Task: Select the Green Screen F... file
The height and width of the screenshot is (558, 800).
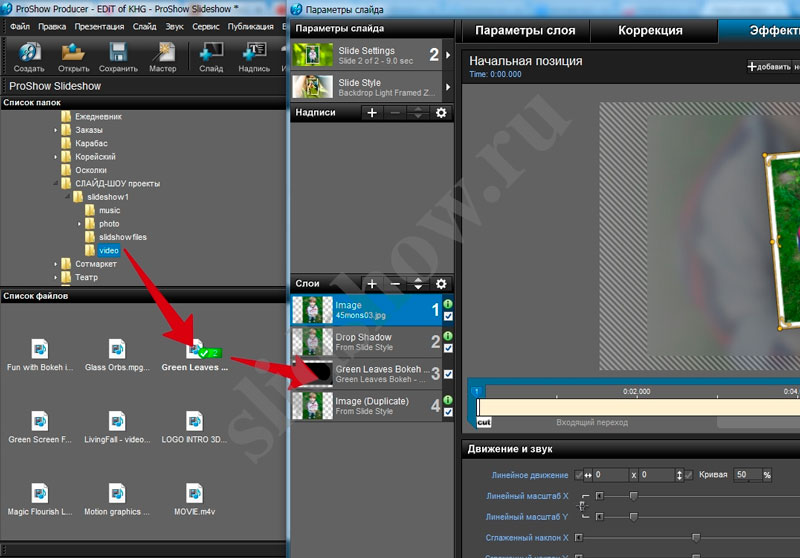Action: point(40,427)
